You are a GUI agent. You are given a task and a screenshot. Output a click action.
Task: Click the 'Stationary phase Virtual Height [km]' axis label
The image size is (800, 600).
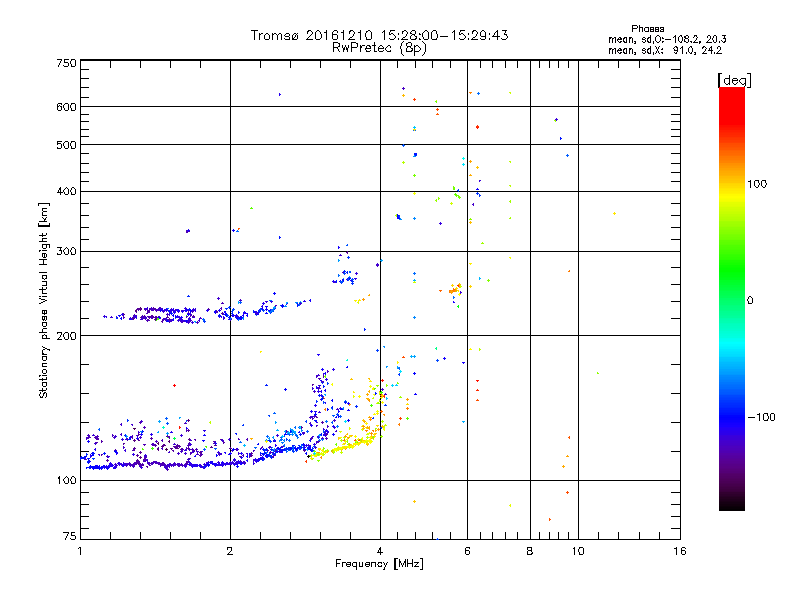tap(43, 301)
